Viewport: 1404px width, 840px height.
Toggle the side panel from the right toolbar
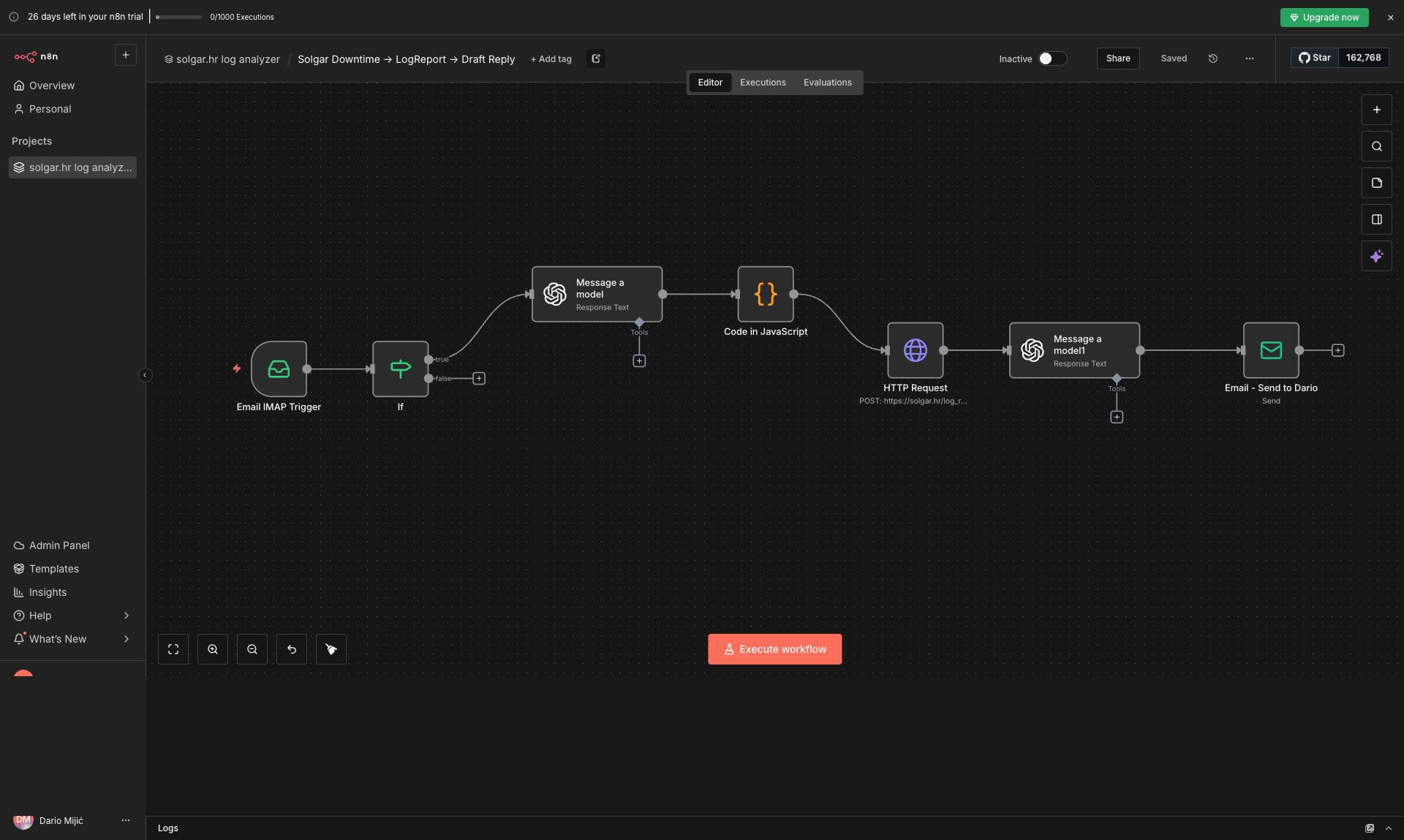pos(1377,219)
